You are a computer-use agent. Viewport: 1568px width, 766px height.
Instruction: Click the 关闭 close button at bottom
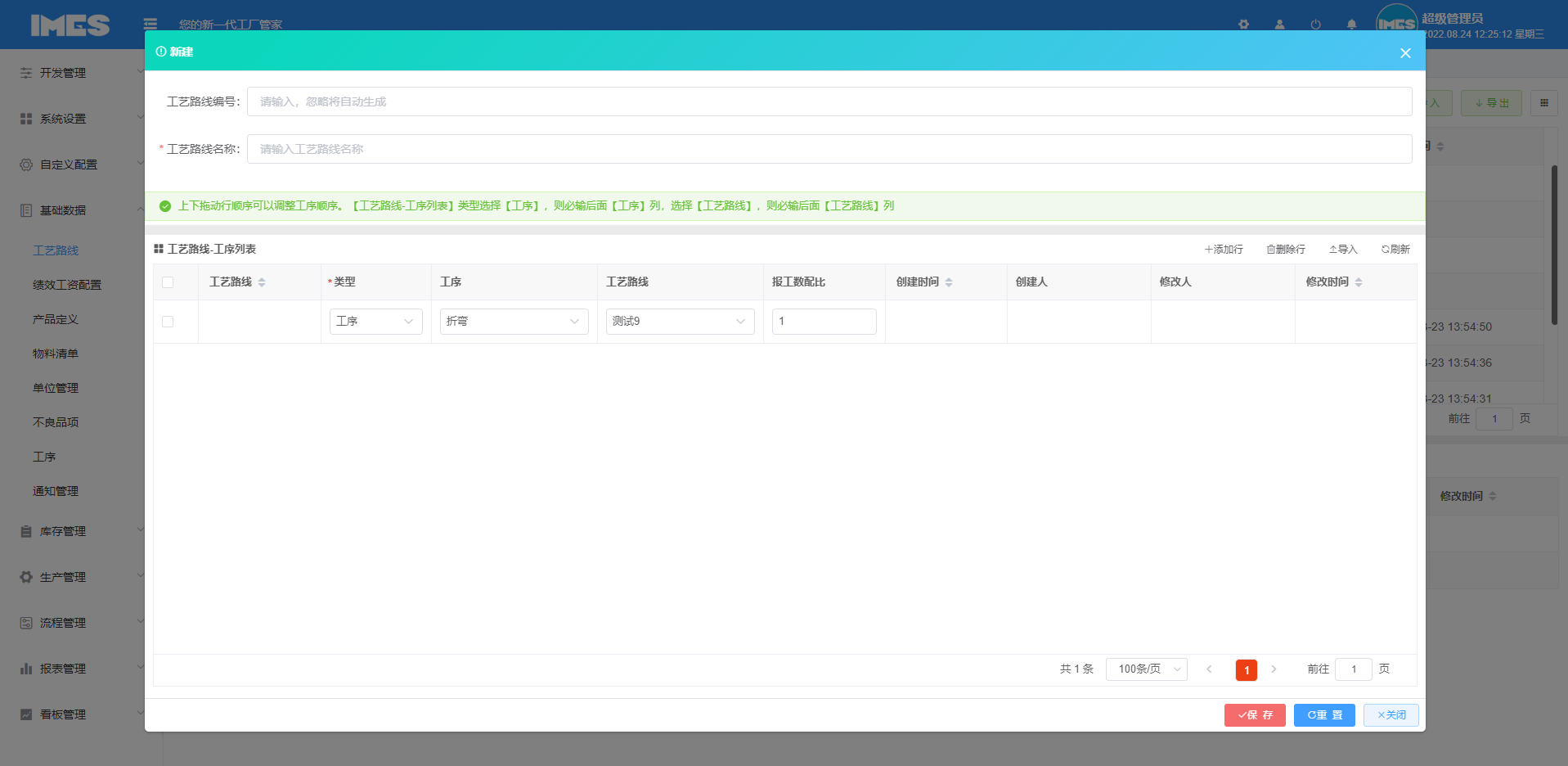coord(1391,715)
